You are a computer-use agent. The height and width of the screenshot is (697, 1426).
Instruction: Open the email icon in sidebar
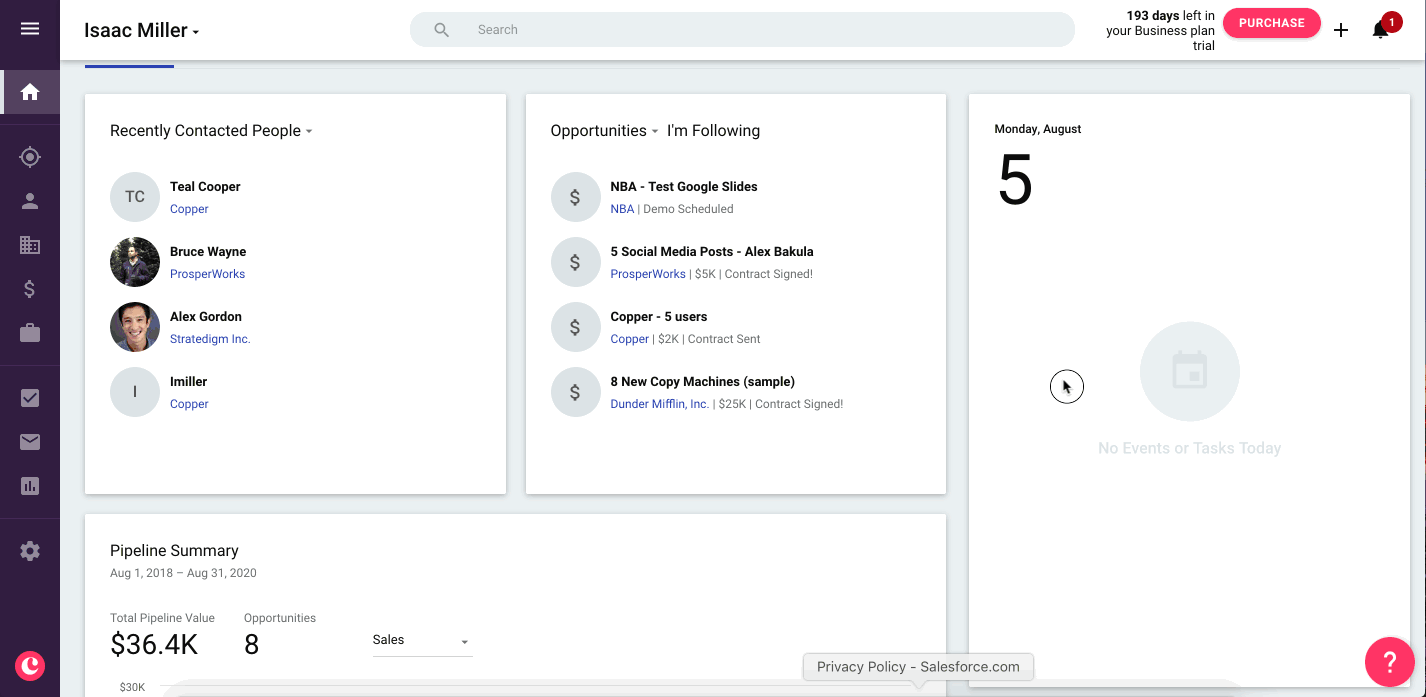(30, 442)
